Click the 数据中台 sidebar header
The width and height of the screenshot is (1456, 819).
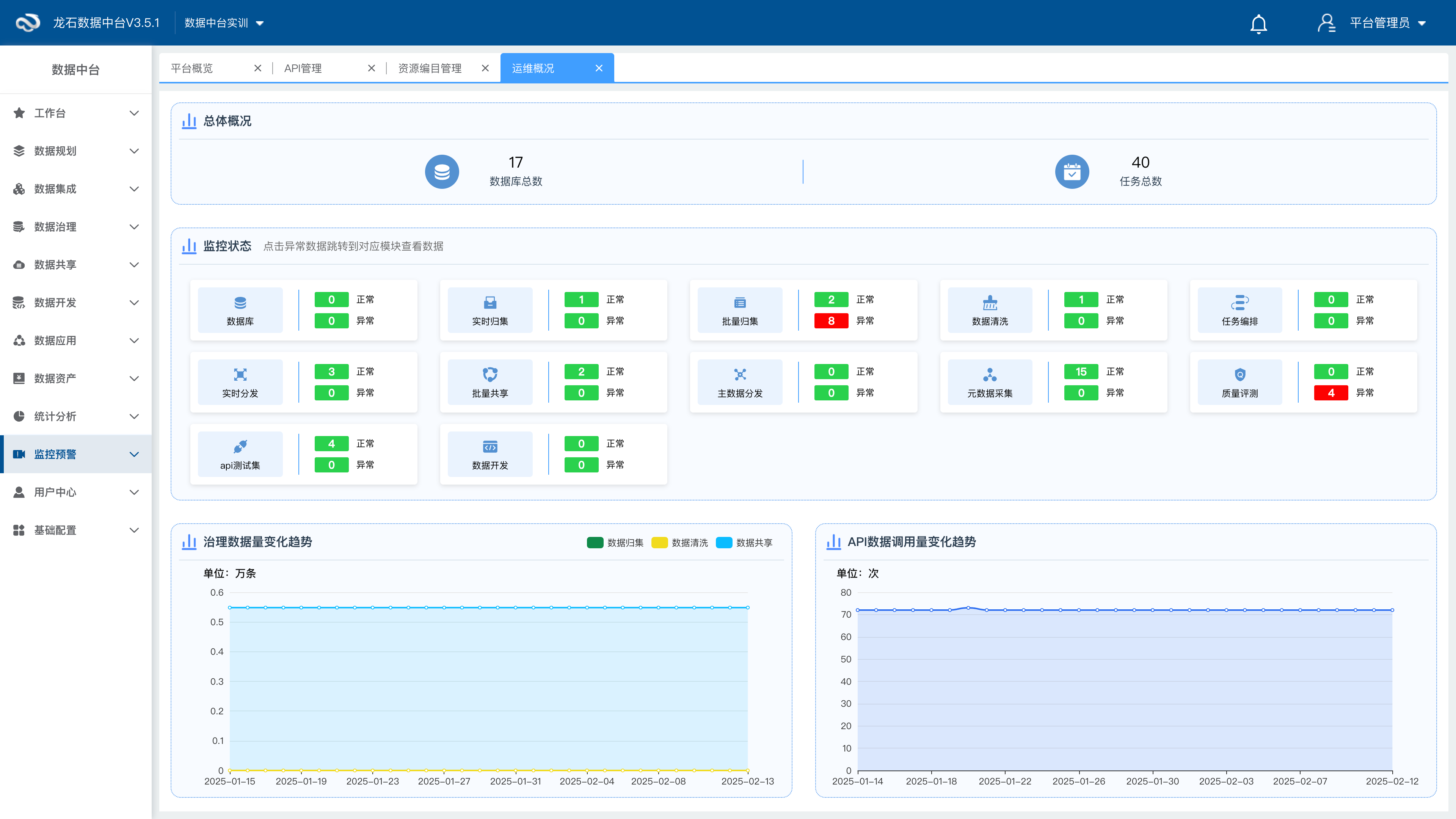[x=76, y=69]
